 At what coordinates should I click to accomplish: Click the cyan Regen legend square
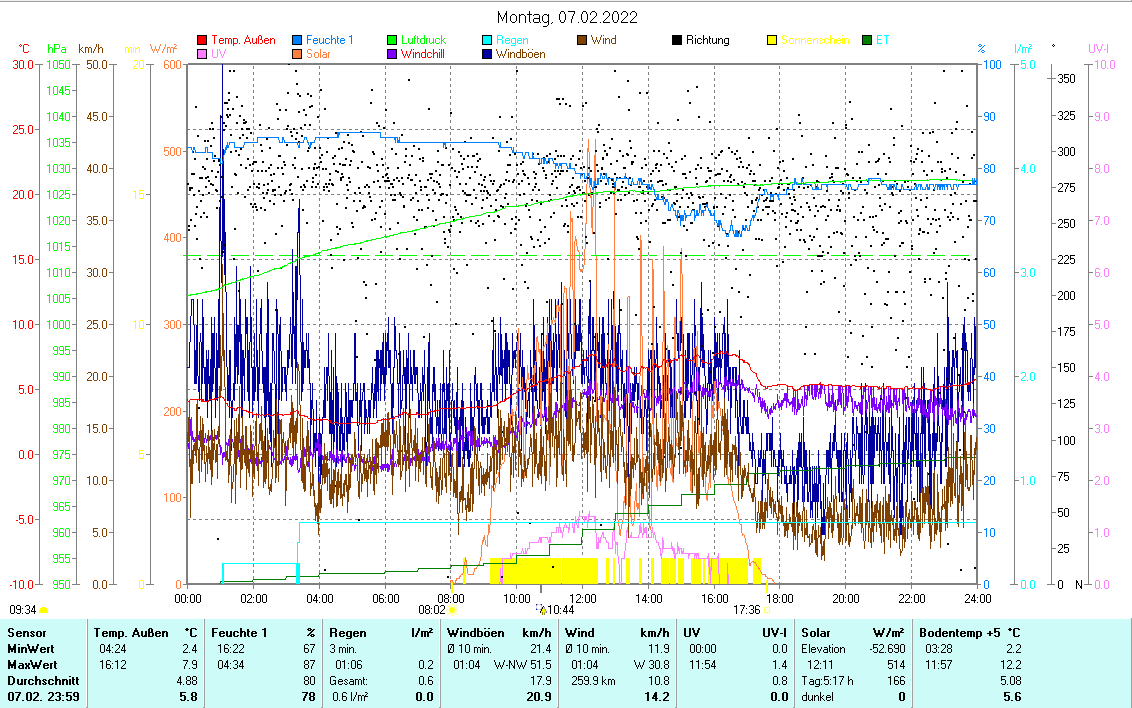487,41
